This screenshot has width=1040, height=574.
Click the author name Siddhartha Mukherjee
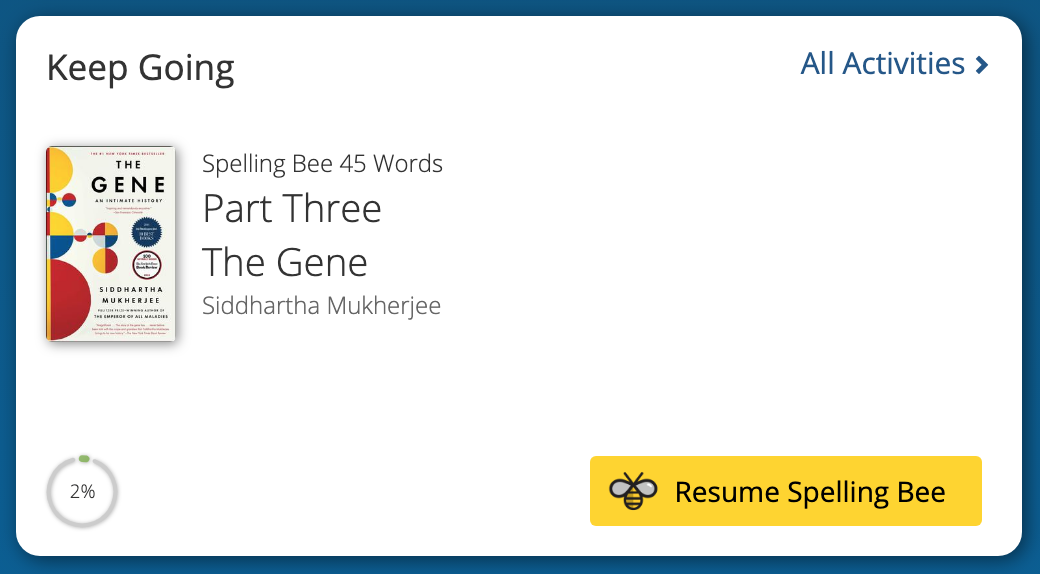(x=321, y=305)
